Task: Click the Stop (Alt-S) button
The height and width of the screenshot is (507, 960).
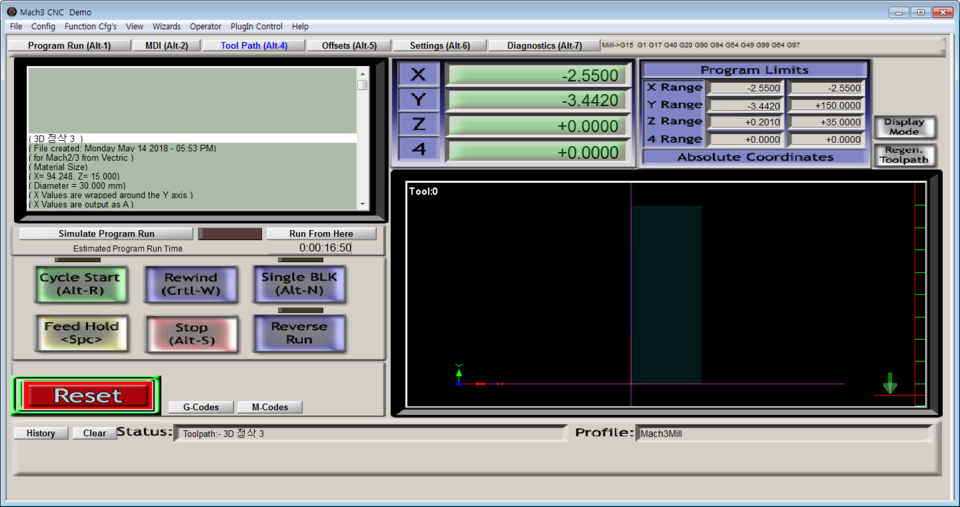Action: tap(192, 334)
